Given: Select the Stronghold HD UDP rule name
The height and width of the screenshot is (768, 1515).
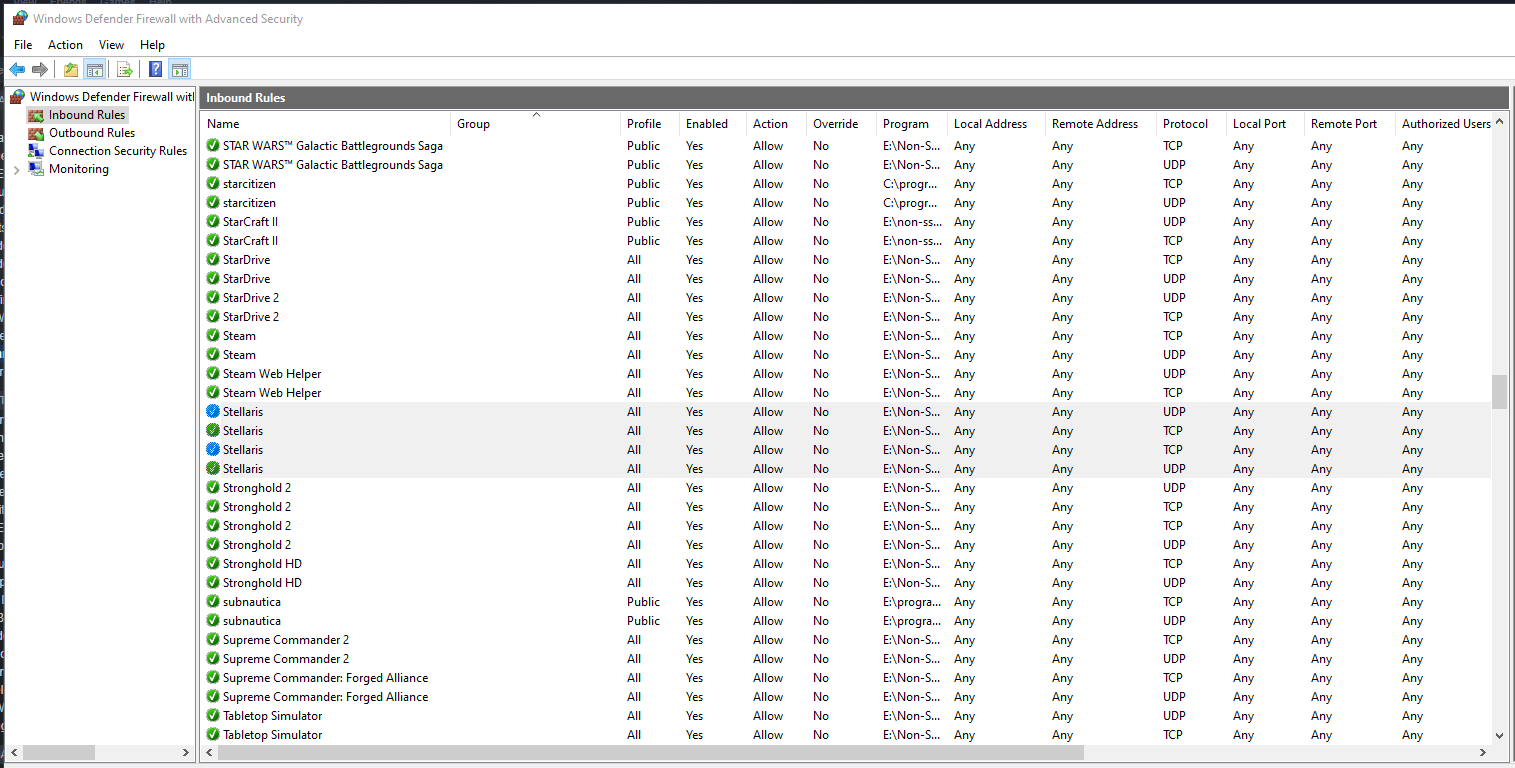Looking at the screenshot, I should [x=262, y=583].
